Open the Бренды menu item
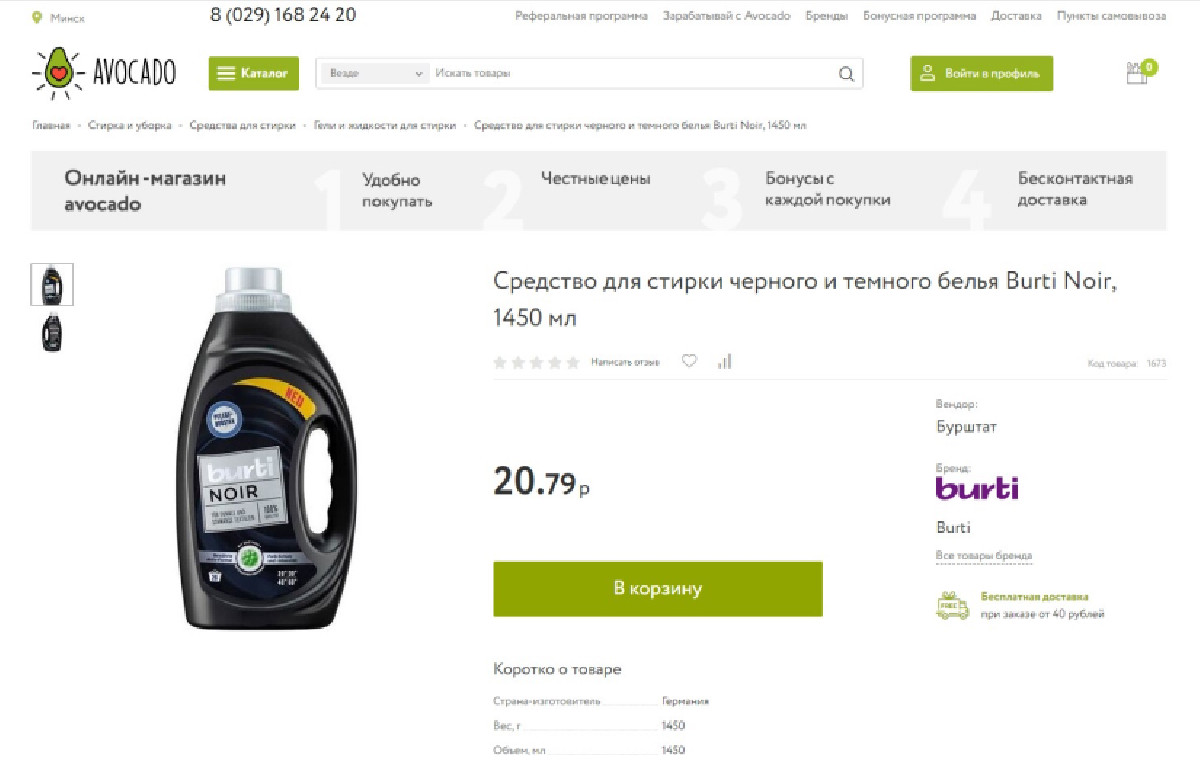1200x763 pixels. pos(827,16)
